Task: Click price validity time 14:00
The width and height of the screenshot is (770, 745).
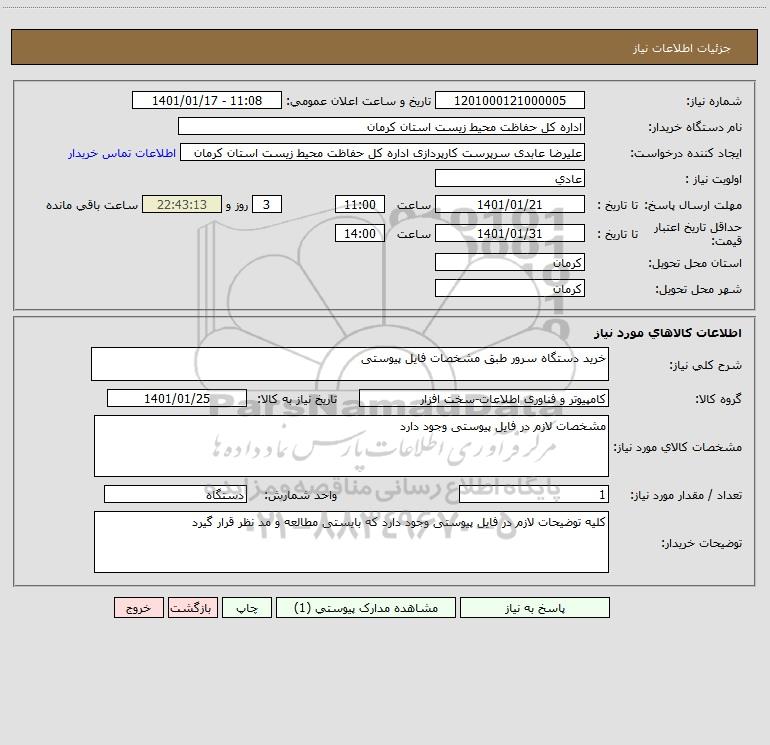Action: (359, 233)
